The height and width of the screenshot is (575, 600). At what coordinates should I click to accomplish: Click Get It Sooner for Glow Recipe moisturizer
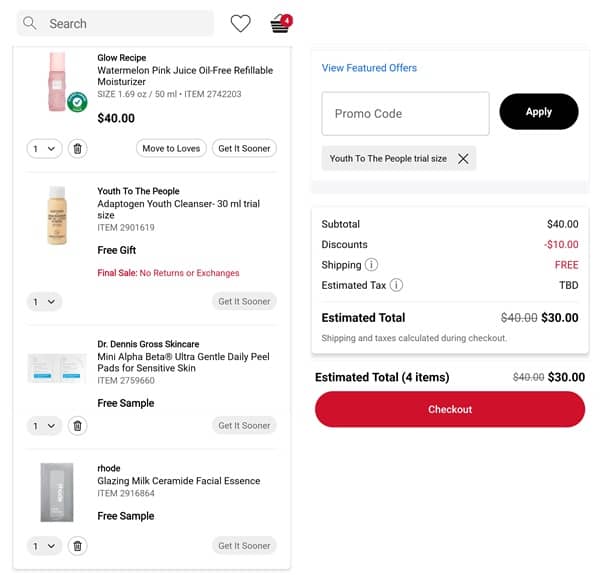tap(244, 149)
